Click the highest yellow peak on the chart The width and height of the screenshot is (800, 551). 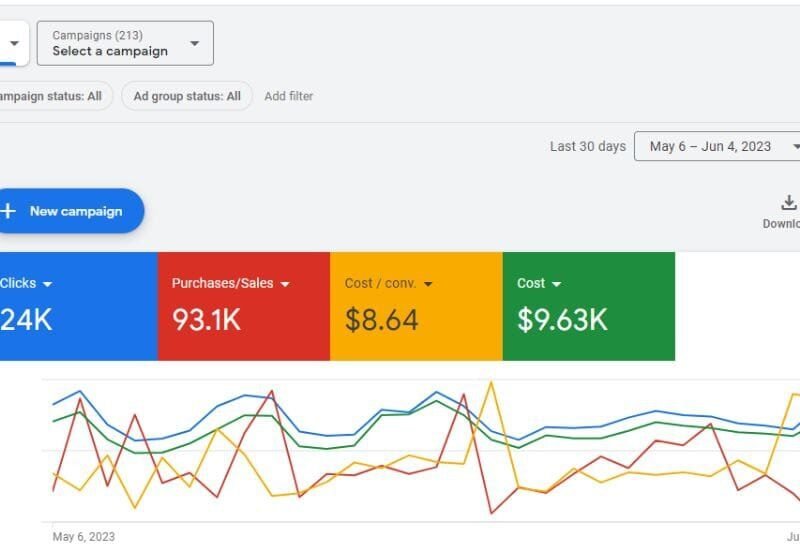pyautogui.click(x=489, y=383)
